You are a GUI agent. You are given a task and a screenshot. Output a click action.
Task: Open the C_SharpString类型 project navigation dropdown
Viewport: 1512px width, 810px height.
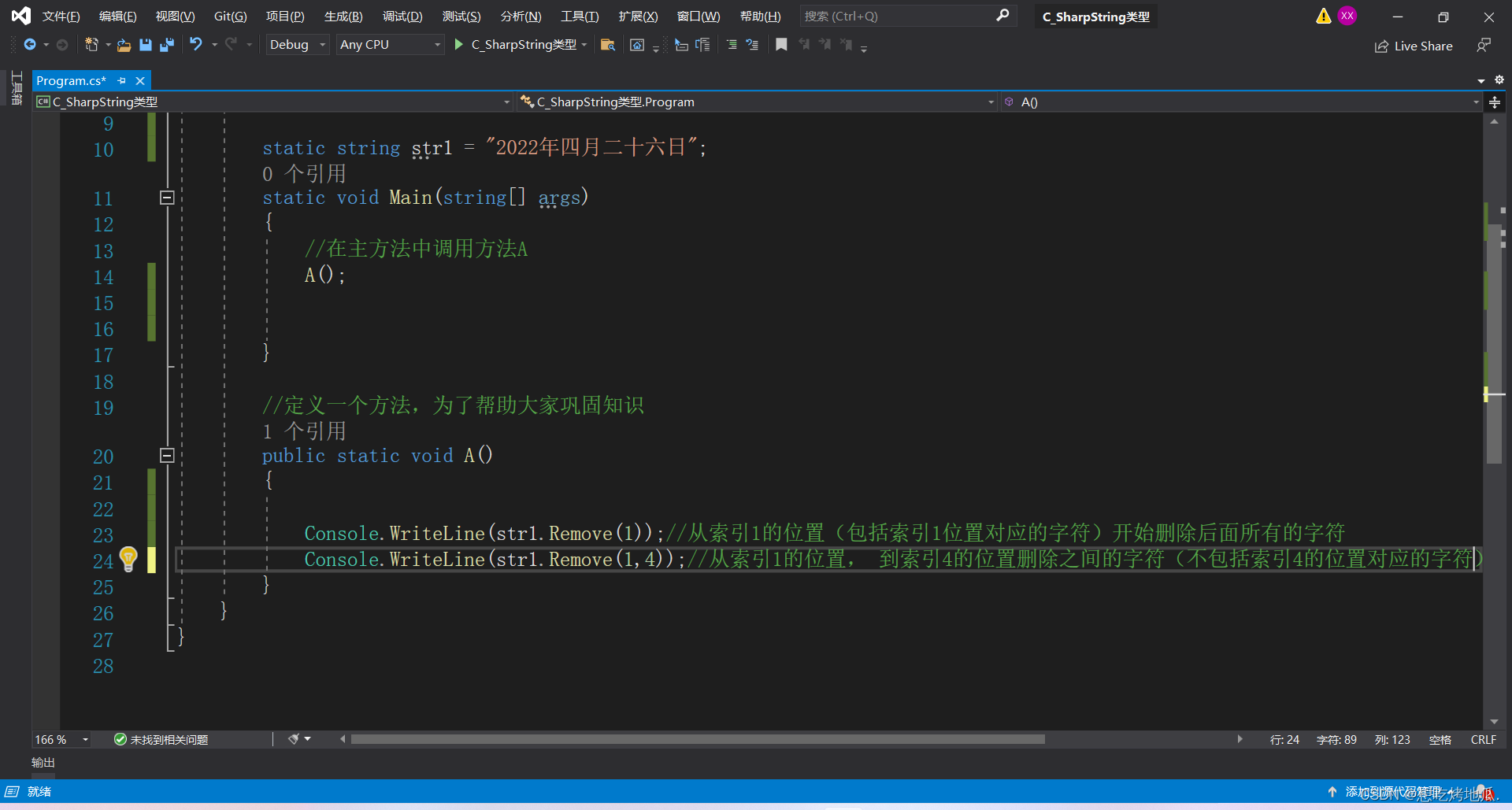tap(275, 102)
